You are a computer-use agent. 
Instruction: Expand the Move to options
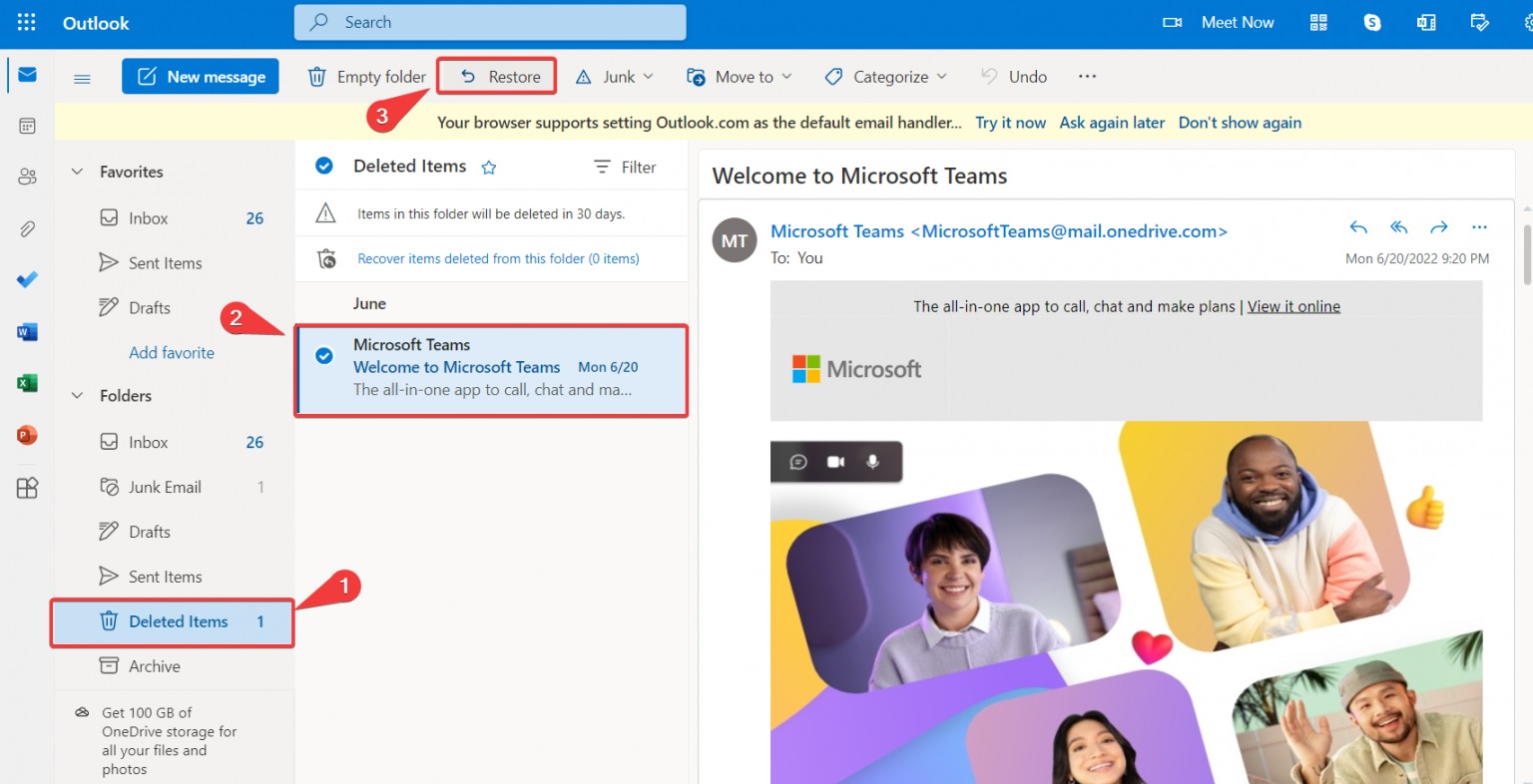(x=788, y=76)
